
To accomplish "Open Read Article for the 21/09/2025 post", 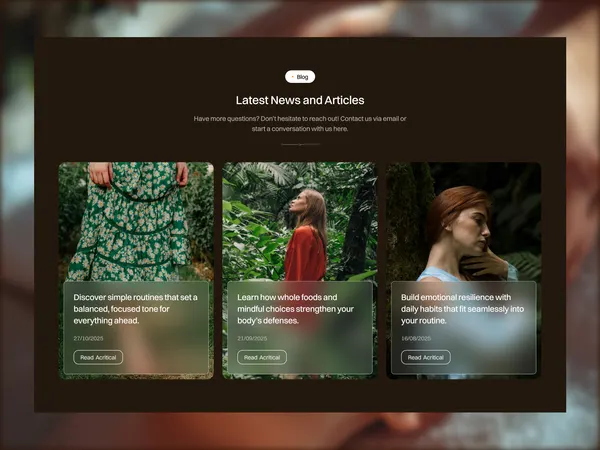I will tap(262, 357).
